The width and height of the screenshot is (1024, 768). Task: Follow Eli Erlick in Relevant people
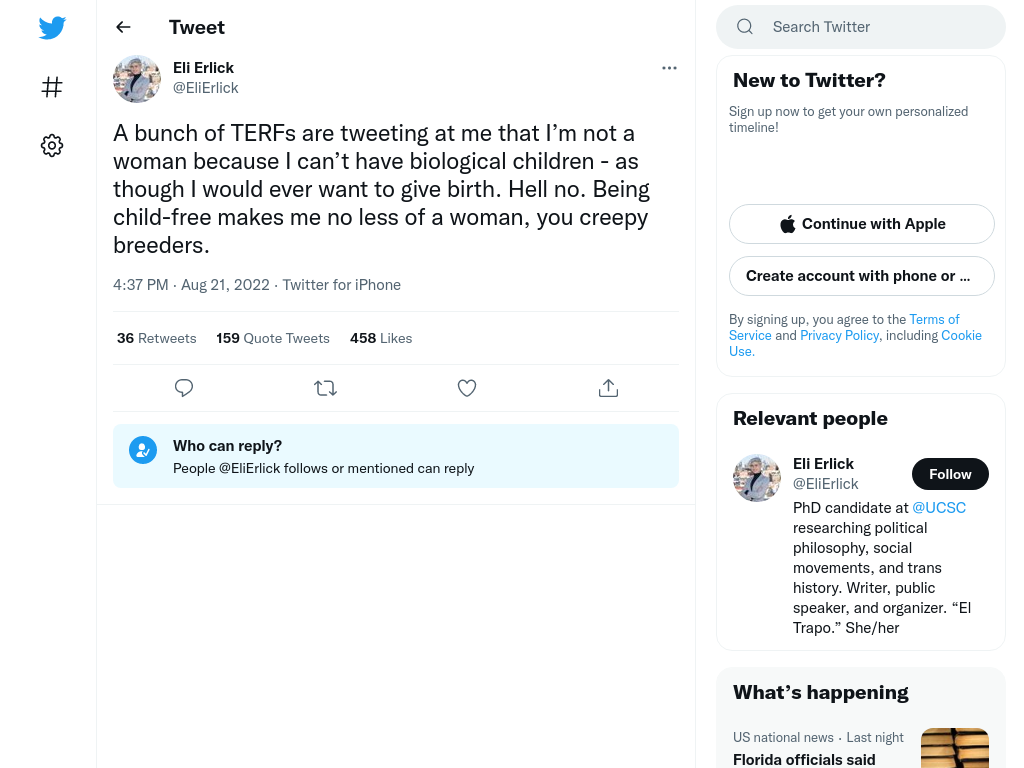[950, 474]
